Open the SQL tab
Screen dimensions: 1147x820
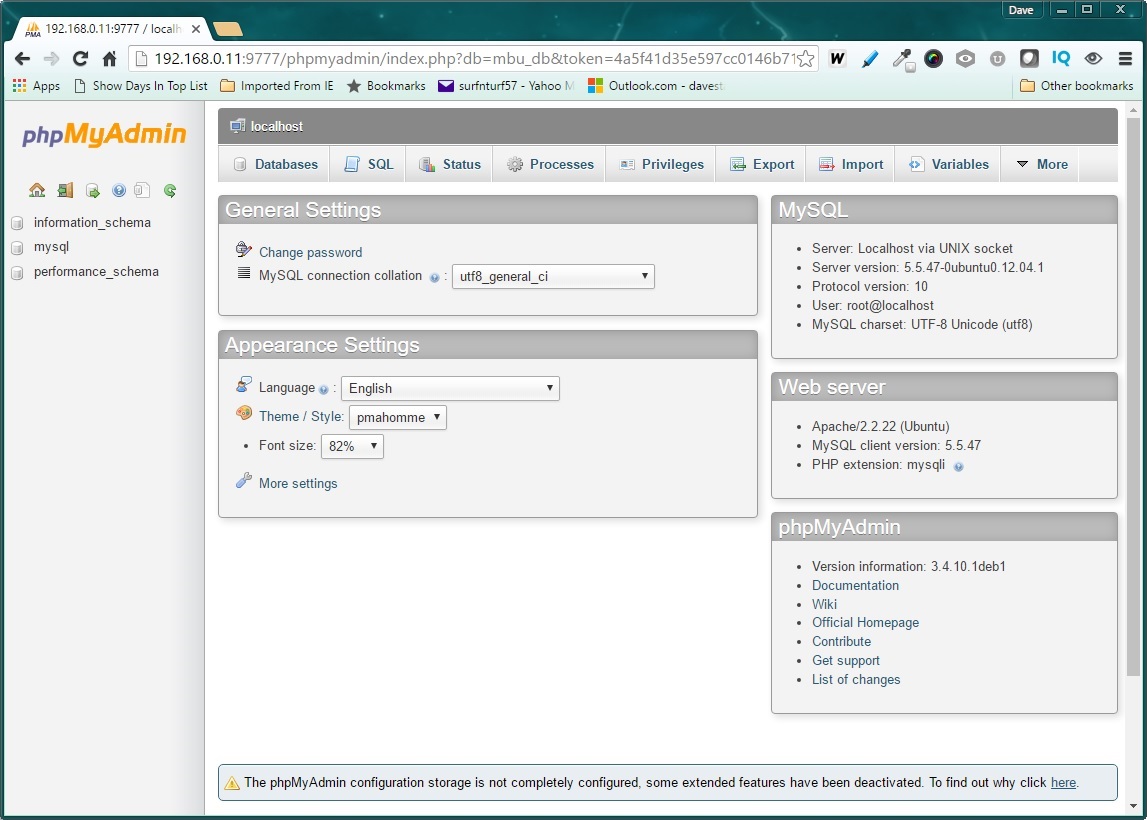click(x=369, y=165)
